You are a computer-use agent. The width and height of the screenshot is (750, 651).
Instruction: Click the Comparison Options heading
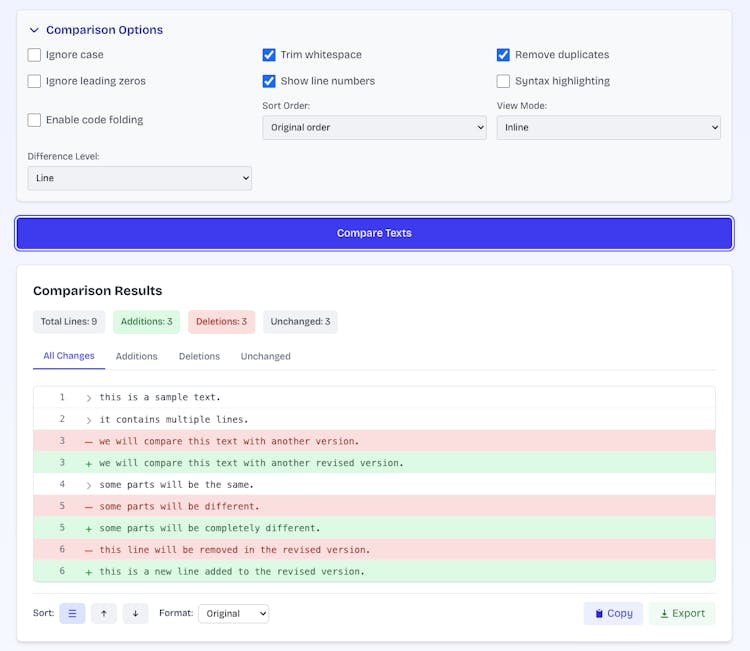pyautogui.click(x=104, y=30)
